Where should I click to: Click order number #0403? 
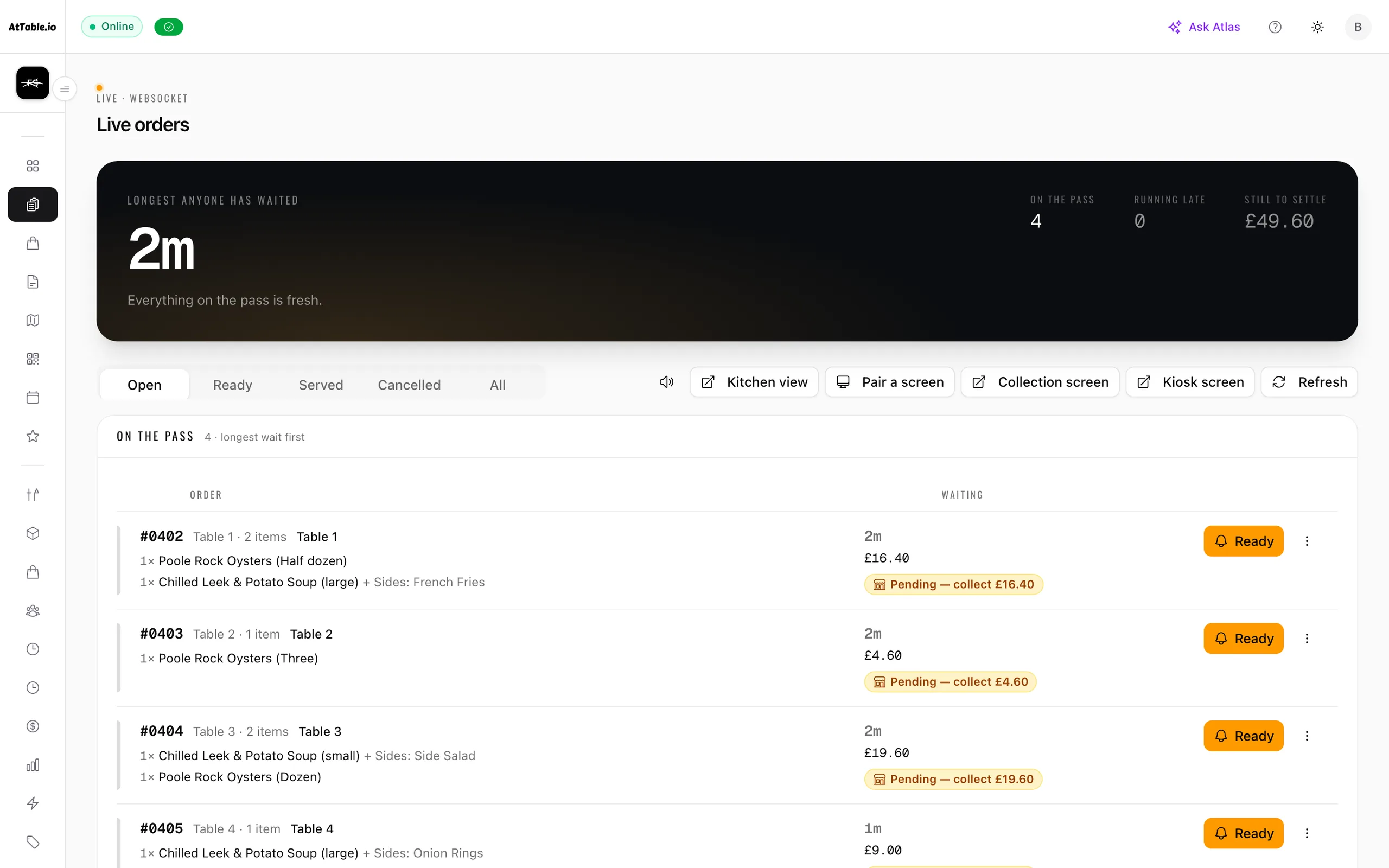pos(161,634)
